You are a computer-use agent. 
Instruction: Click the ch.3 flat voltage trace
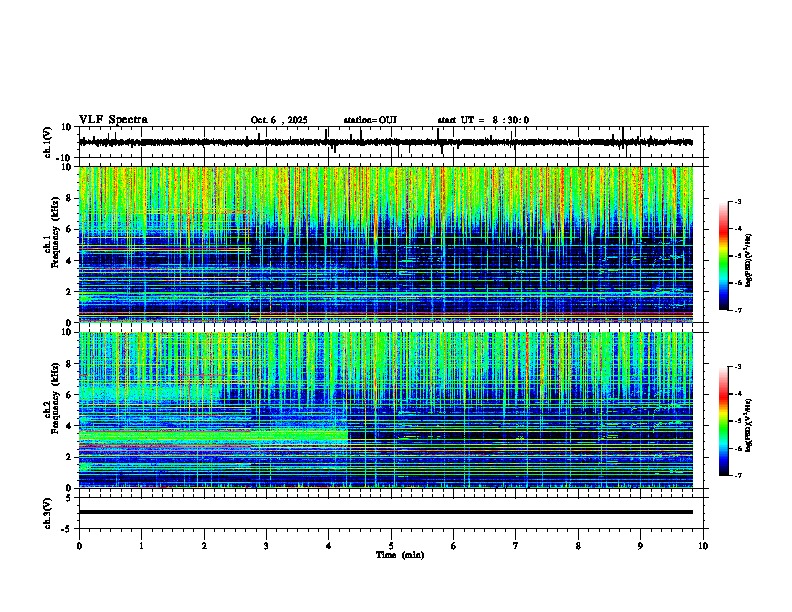click(x=386, y=512)
